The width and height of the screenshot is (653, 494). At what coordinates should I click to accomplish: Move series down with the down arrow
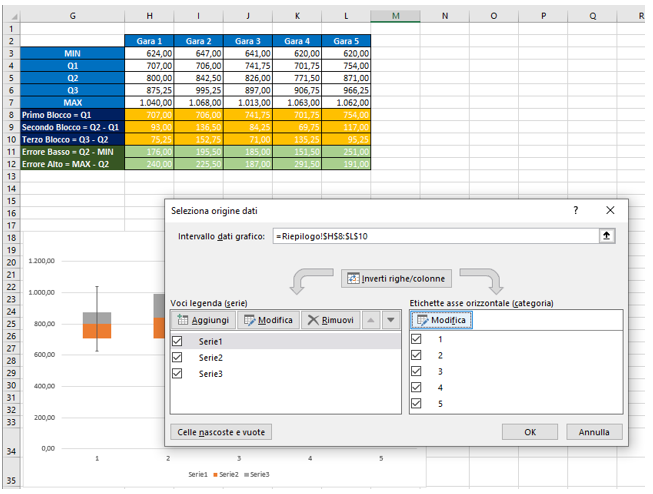(x=390, y=320)
